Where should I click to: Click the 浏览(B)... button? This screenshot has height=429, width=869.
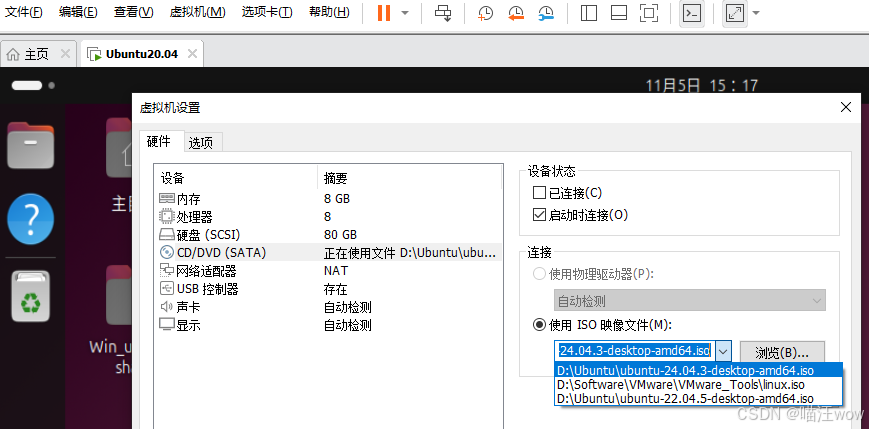pos(782,351)
